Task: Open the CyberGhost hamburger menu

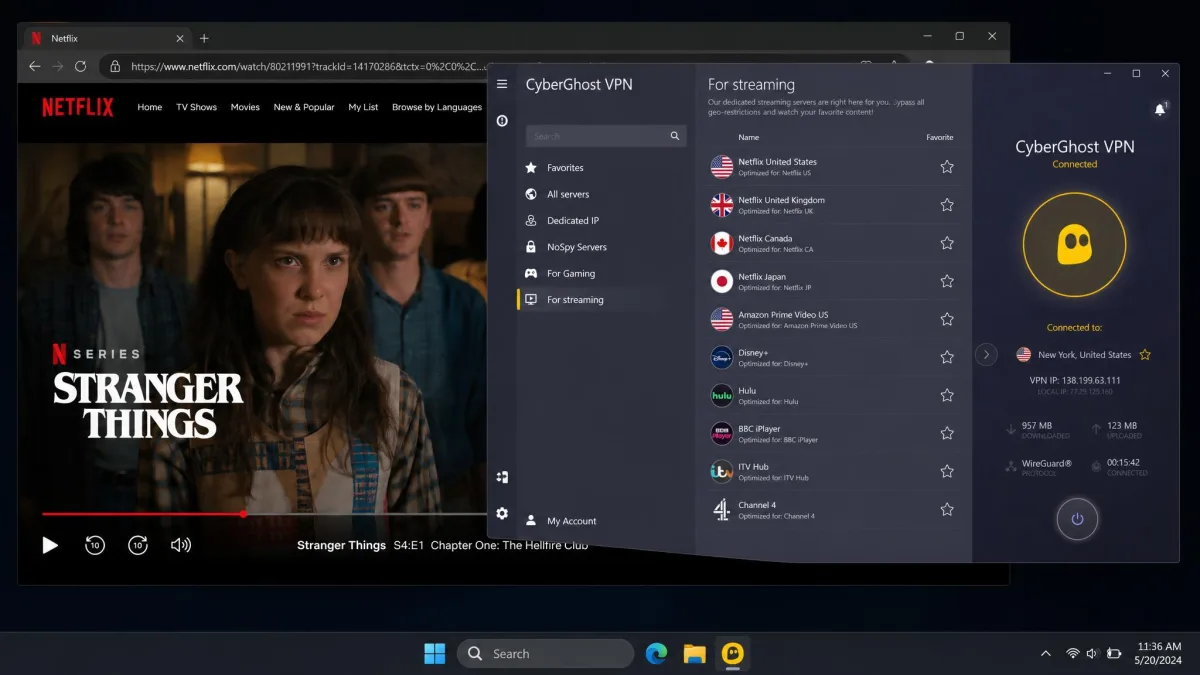Action: [502, 84]
